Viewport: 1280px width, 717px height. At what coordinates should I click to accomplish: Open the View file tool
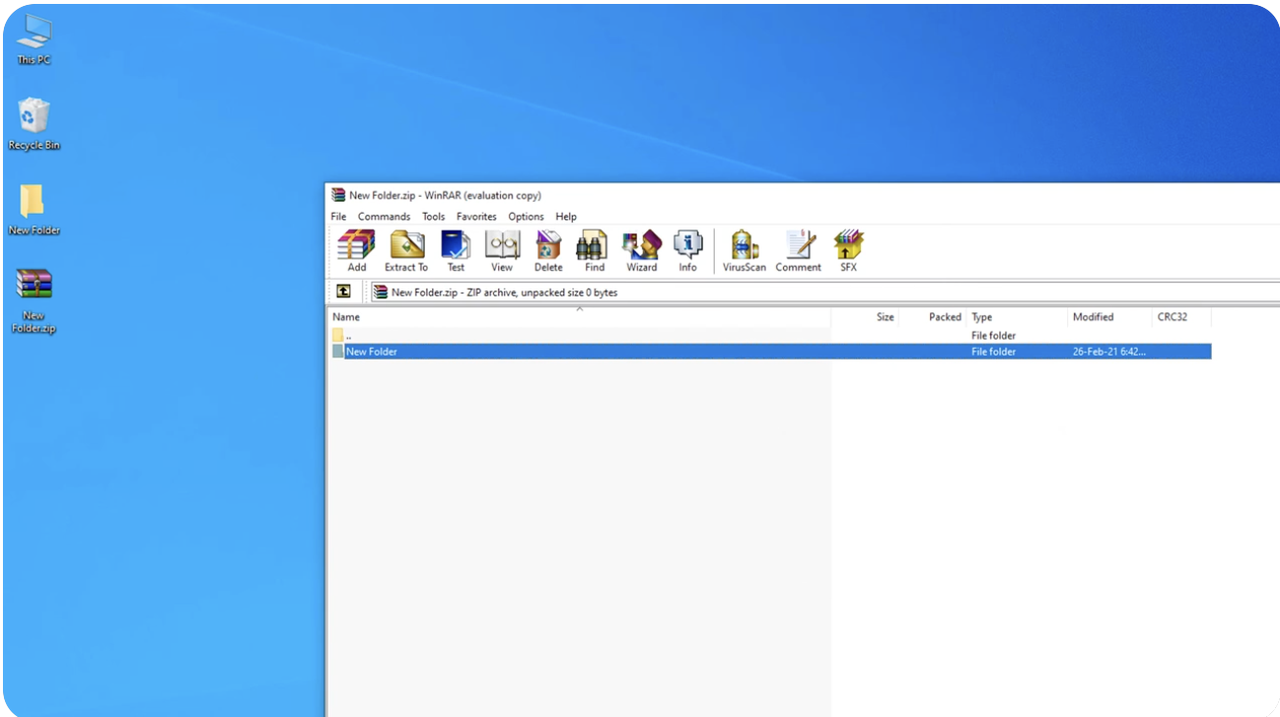click(x=502, y=250)
